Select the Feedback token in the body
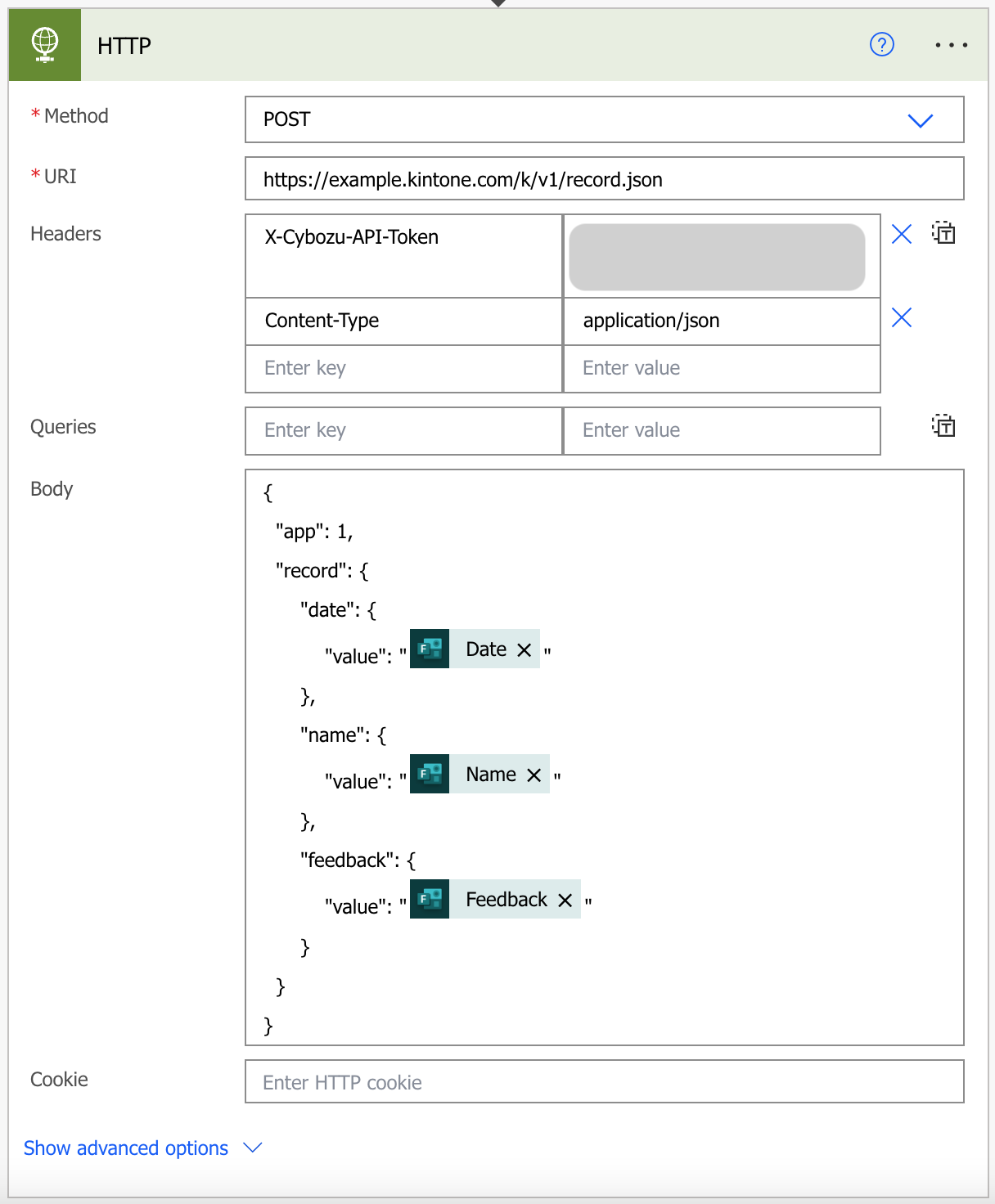 [495, 899]
